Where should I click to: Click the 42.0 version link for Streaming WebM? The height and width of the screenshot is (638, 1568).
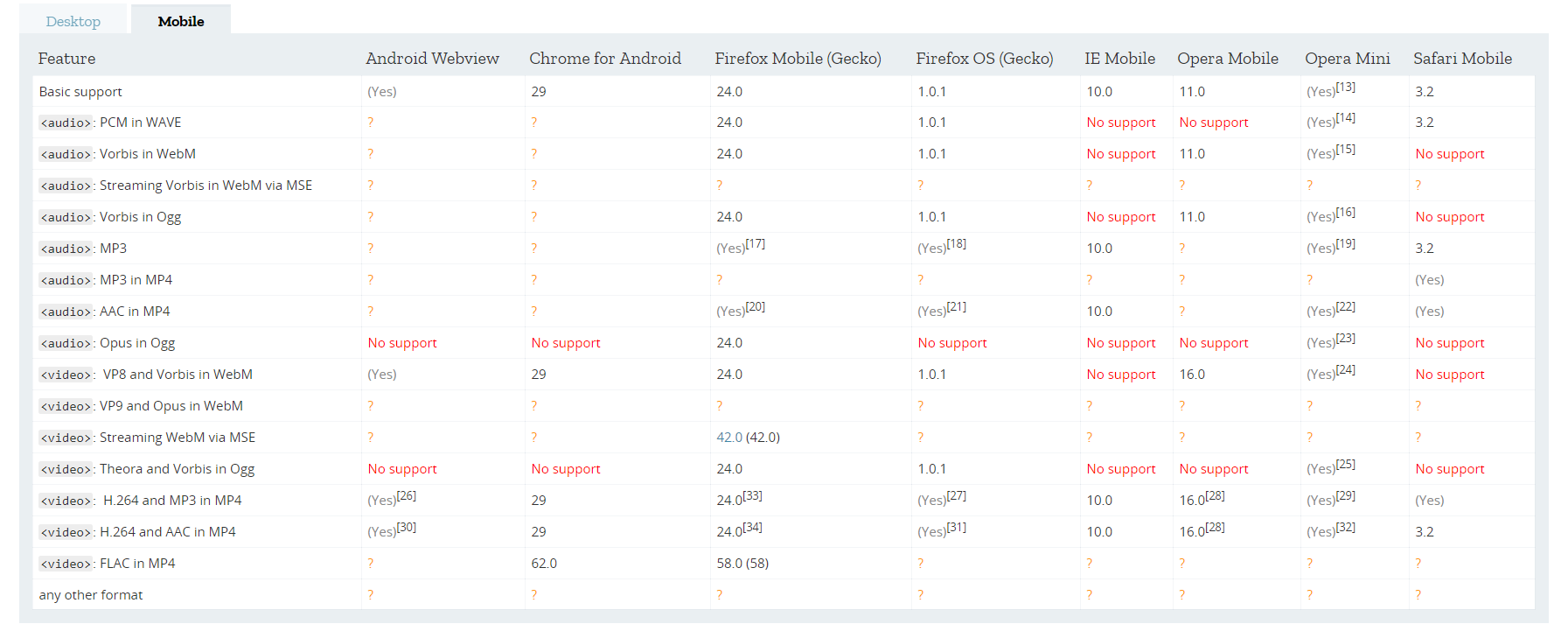(729, 438)
